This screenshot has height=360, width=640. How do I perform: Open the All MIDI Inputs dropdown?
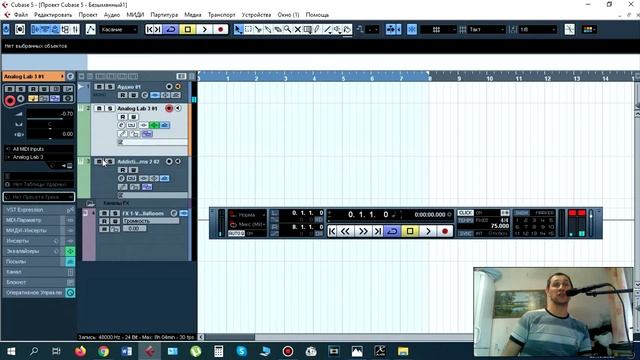[39, 149]
